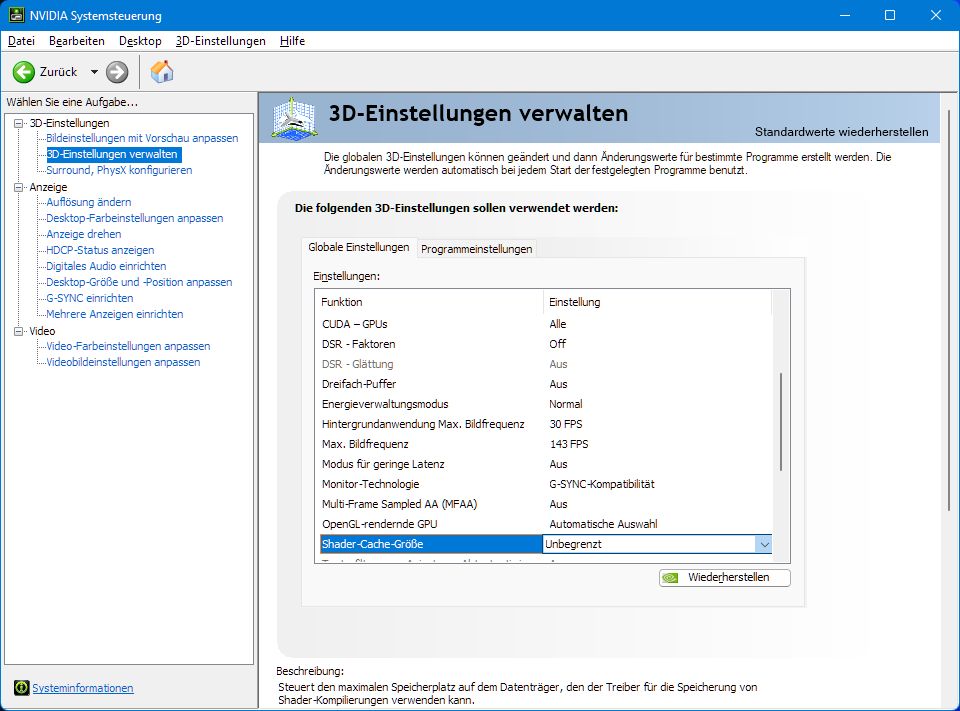Click the G-SYNC-Kompatibilität value
The height and width of the screenshot is (711, 960).
(602, 484)
